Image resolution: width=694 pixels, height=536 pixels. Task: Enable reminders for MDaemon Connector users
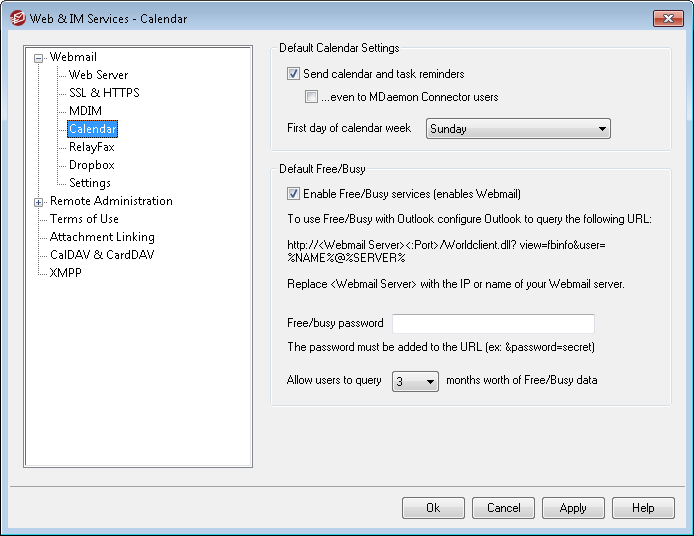click(312, 98)
